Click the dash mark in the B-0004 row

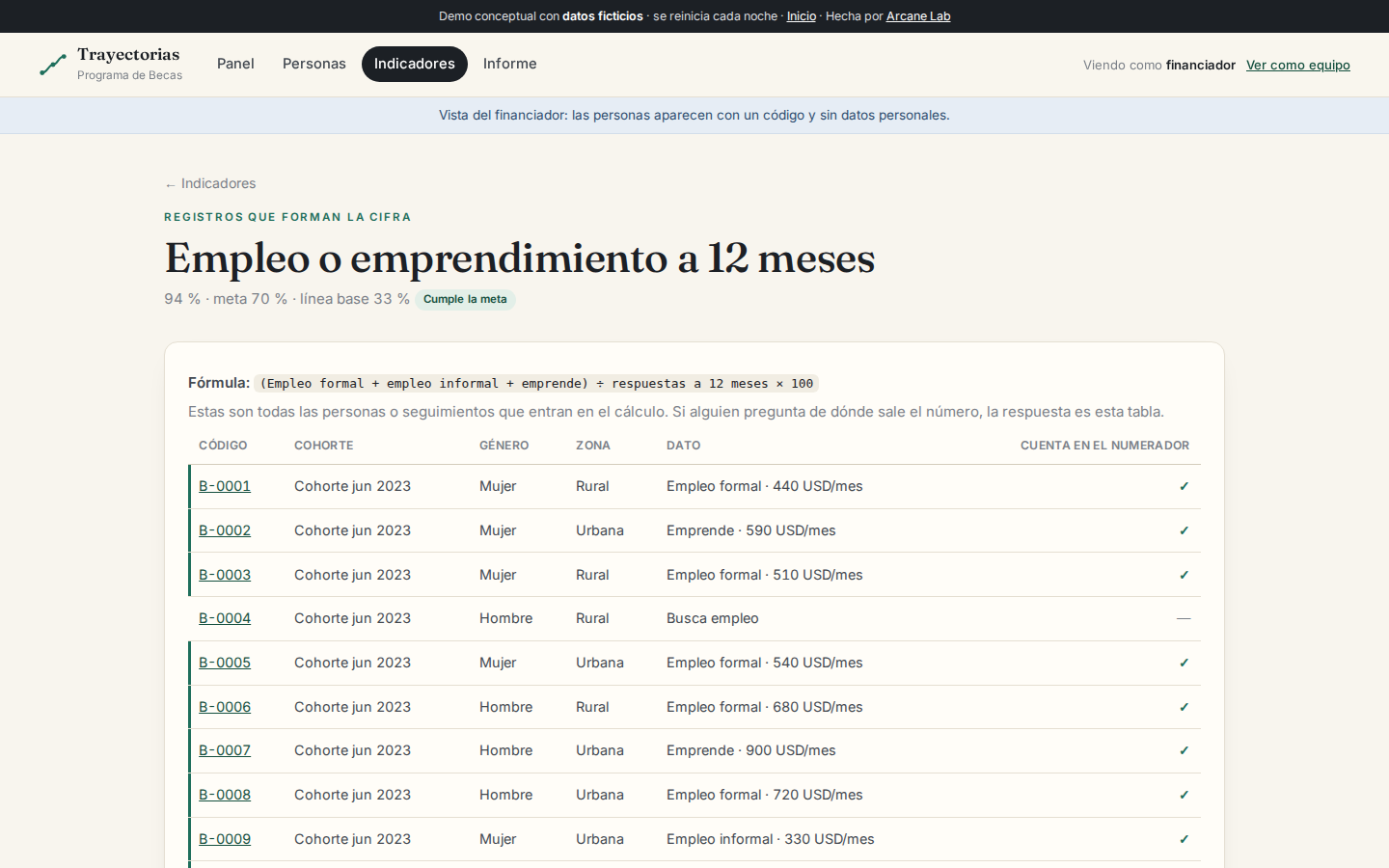[x=1184, y=618]
